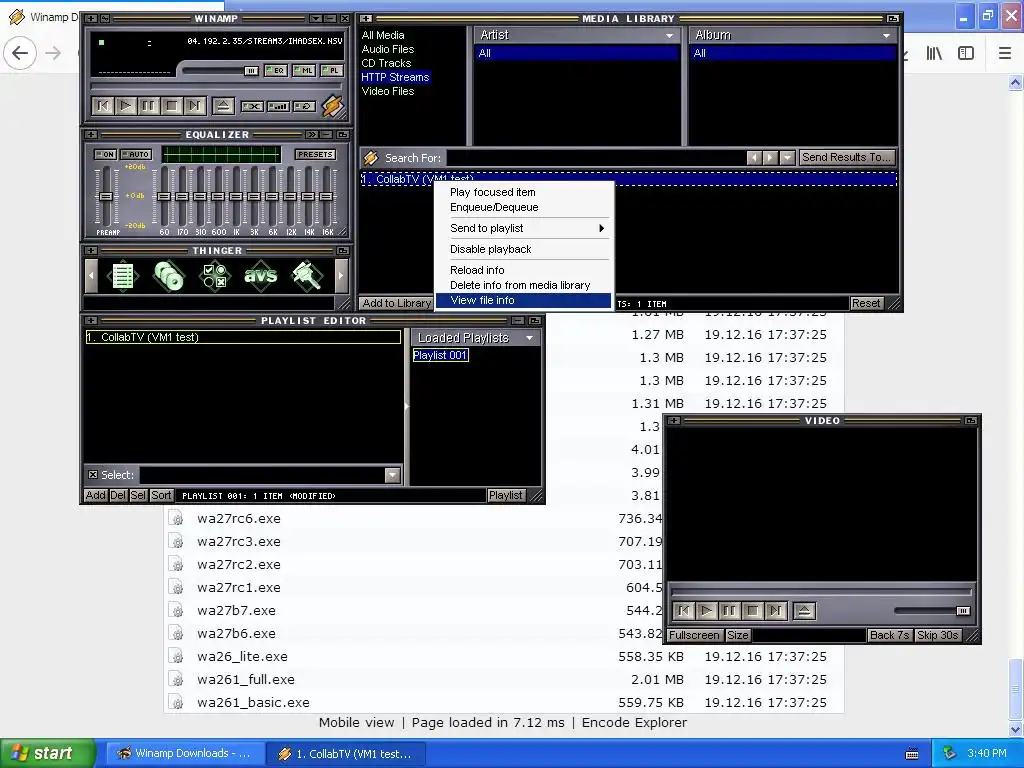1024x768 pixels.
Task: Select Video Files in Media Library
Action: pyautogui.click(x=388, y=91)
